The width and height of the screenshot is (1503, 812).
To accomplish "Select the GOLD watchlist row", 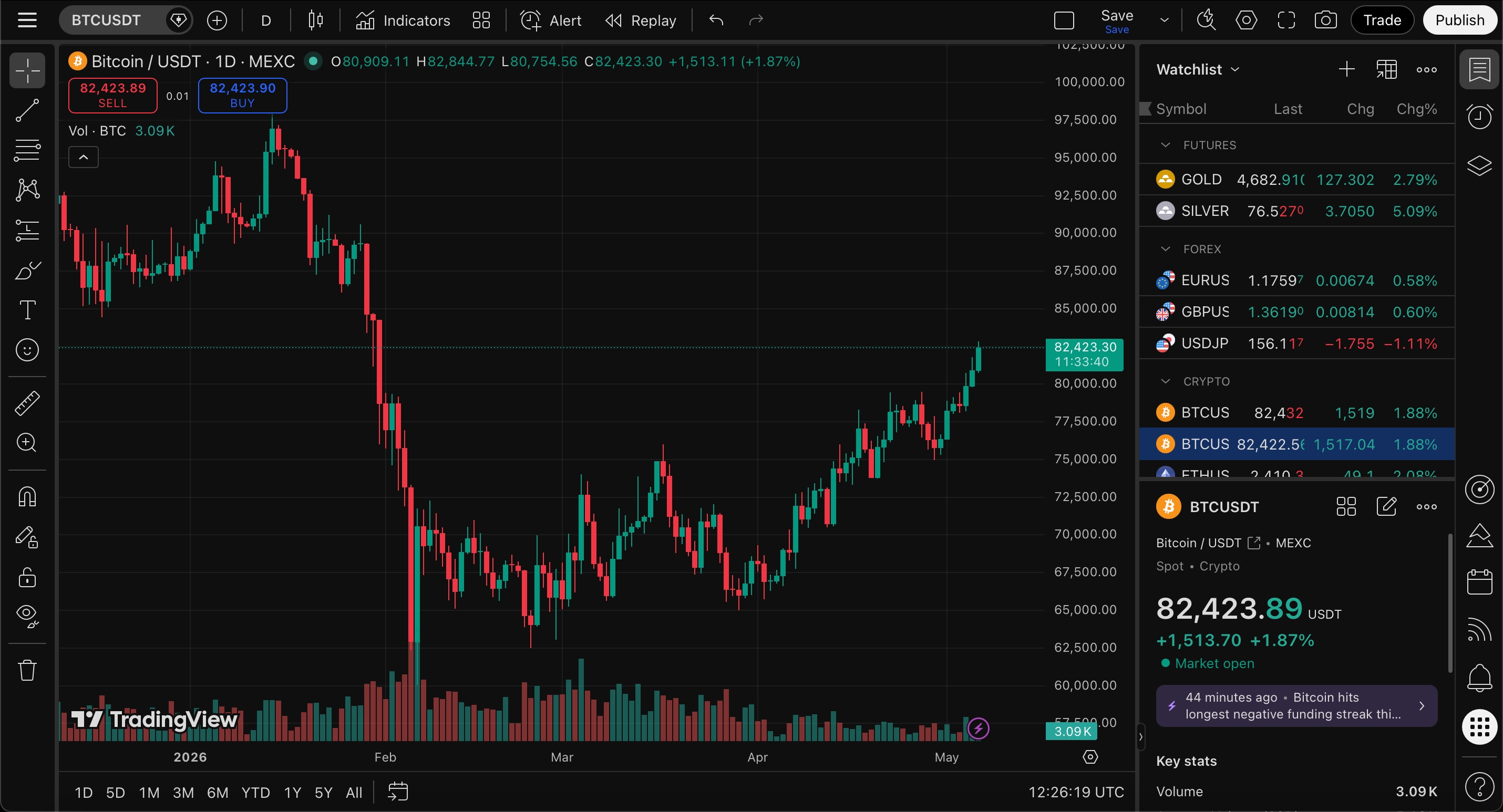I will [1296, 180].
